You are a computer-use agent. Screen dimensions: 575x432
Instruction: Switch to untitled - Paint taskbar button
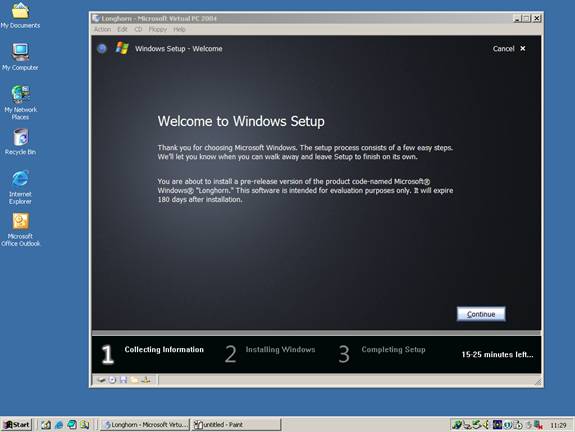(237, 425)
